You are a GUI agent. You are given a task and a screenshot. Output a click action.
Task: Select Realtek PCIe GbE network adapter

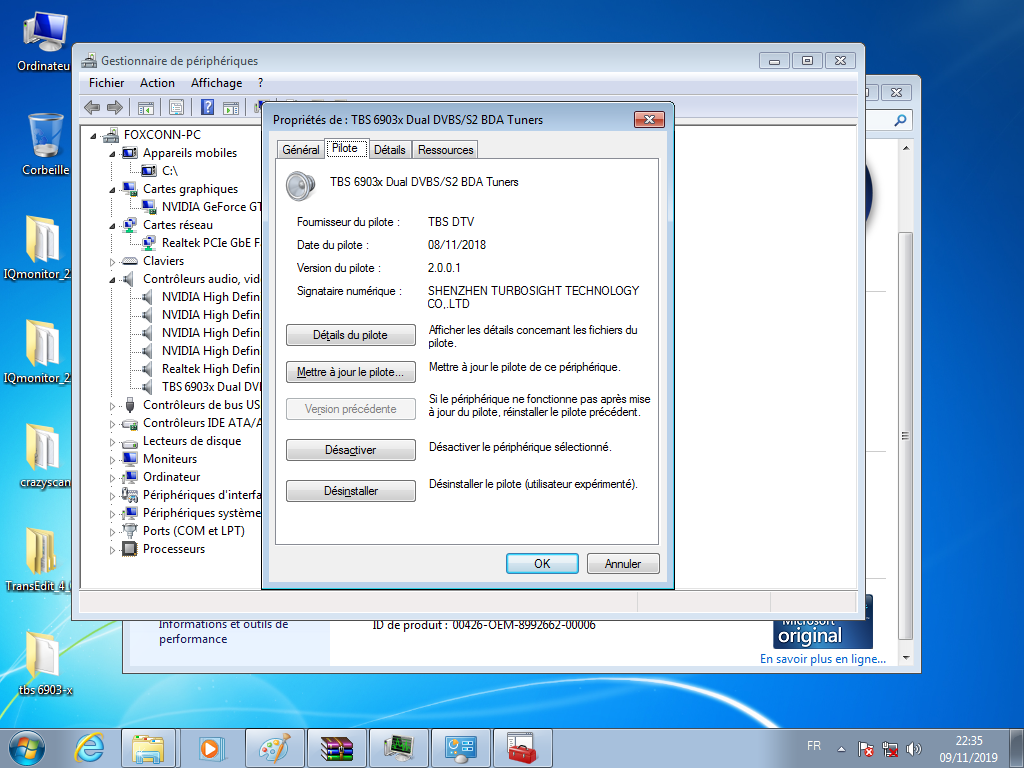210,243
